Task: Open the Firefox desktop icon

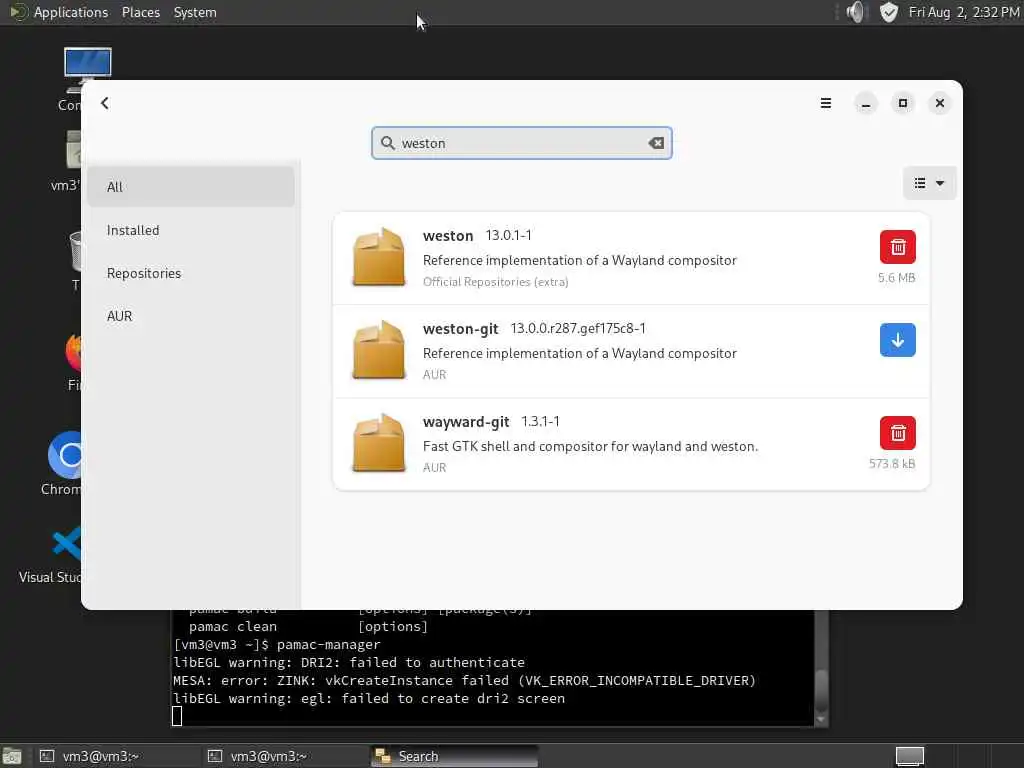Action: tap(73, 353)
